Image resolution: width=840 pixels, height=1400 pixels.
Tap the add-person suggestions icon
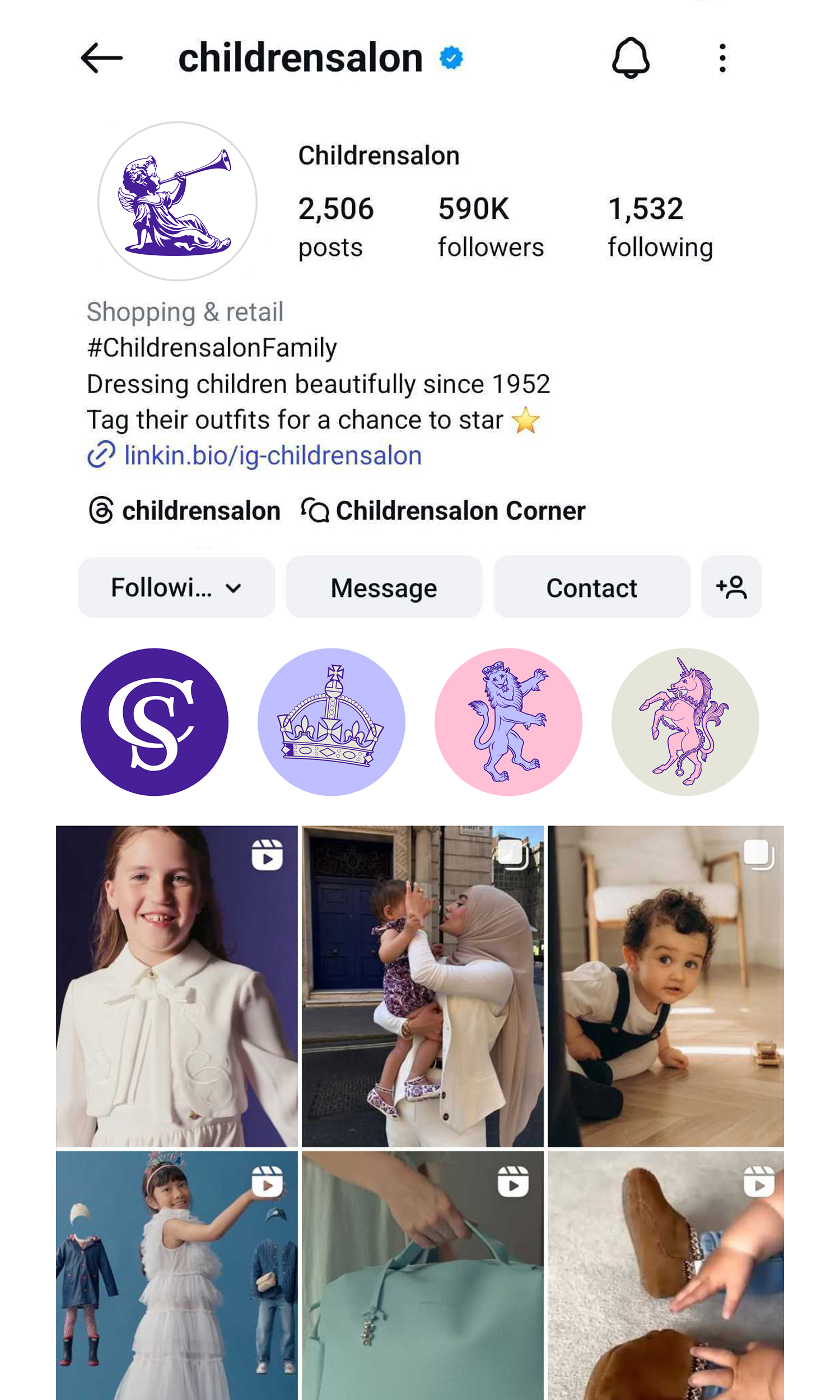click(x=731, y=587)
